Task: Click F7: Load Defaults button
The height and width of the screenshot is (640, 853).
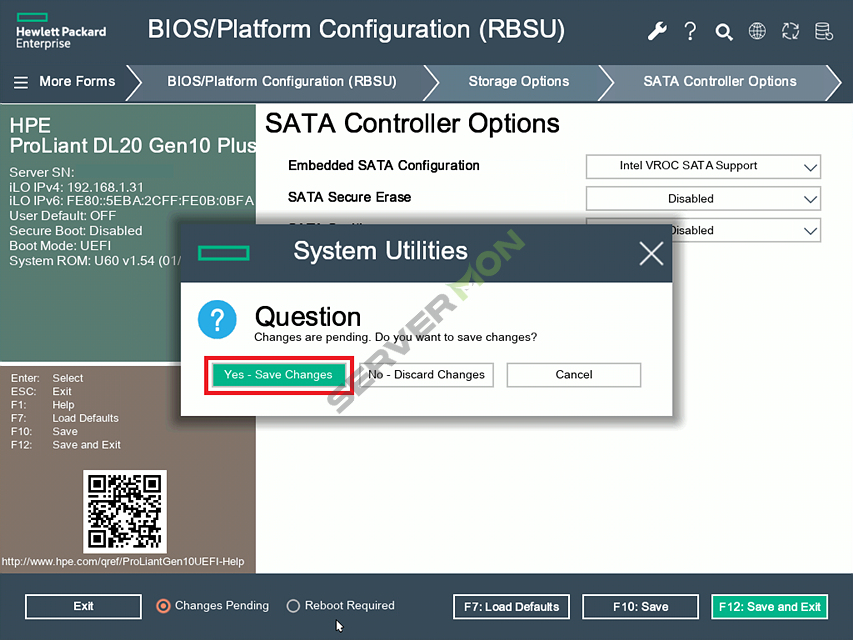Action: click(511, 606)
